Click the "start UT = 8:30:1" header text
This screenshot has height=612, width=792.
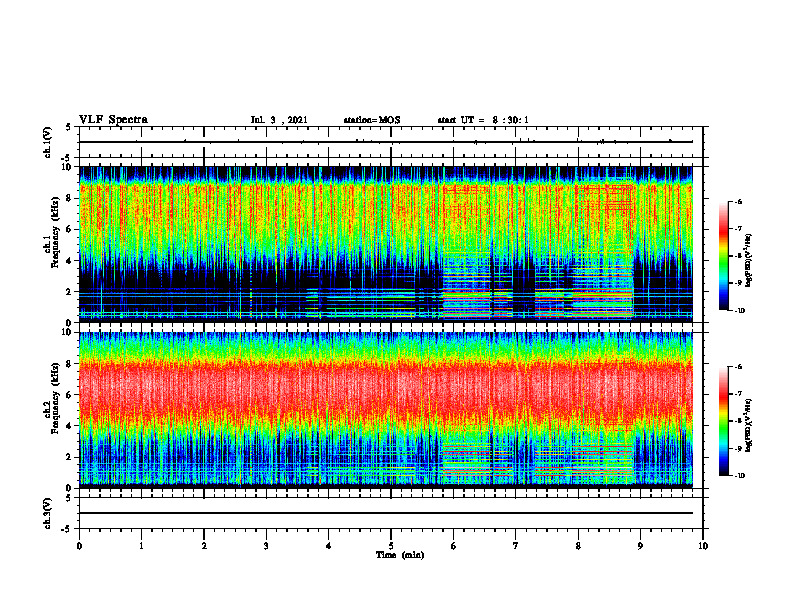click(483, 120)
